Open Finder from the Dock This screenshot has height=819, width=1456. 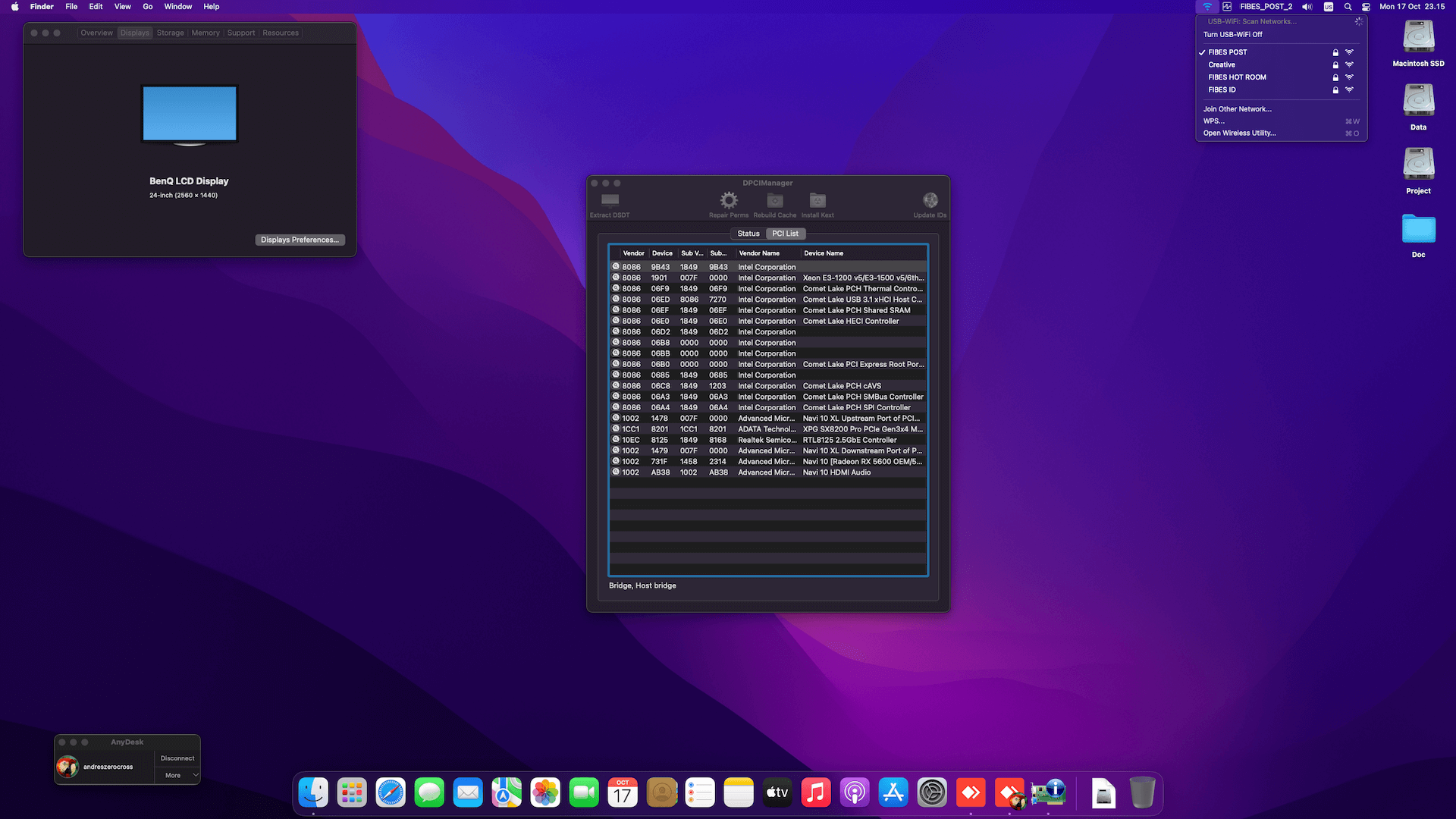pos(313,792)
